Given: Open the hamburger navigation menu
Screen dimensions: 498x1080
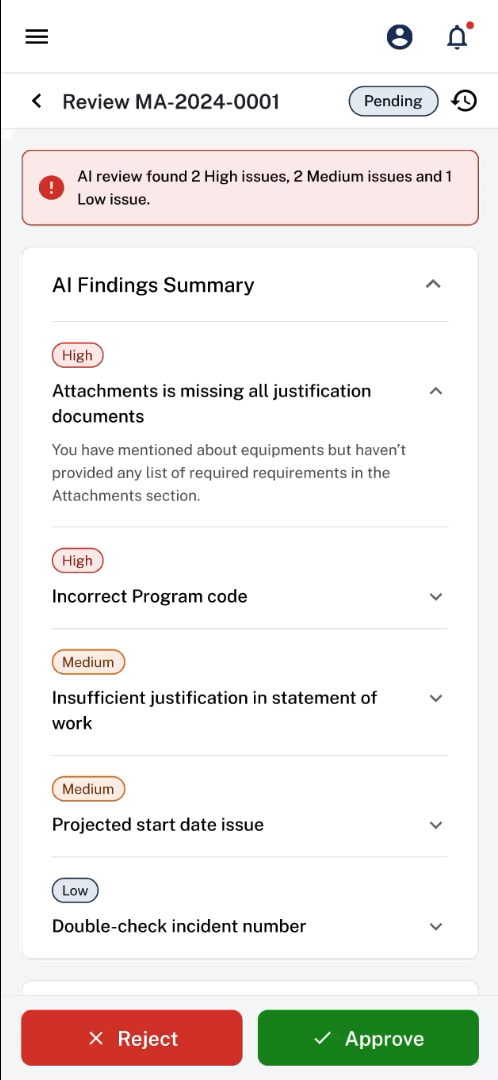Looking at the screenshot, I should tap(37, 37).
